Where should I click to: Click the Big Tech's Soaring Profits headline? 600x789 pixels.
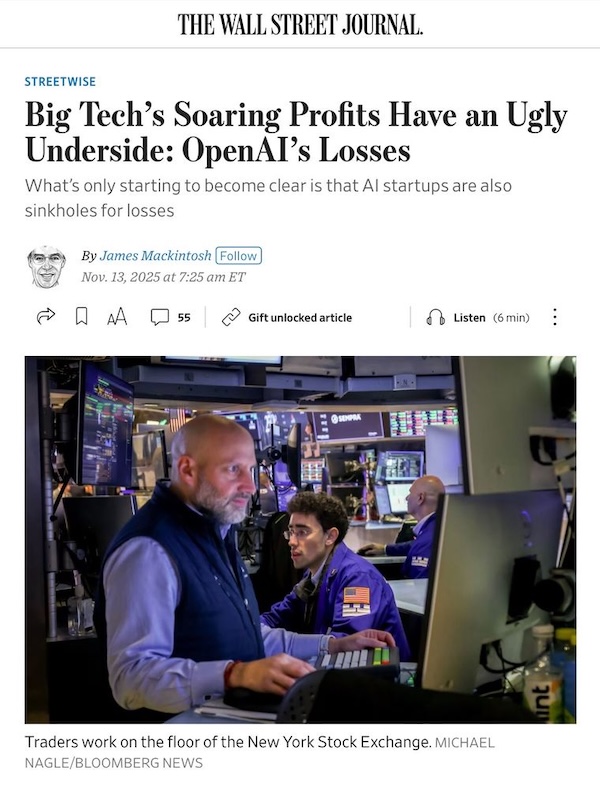pos(296,133)
